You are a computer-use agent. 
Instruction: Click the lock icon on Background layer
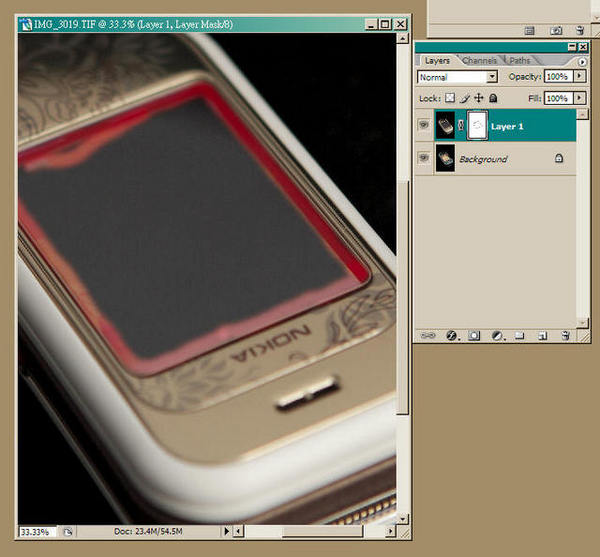point(559,158)
